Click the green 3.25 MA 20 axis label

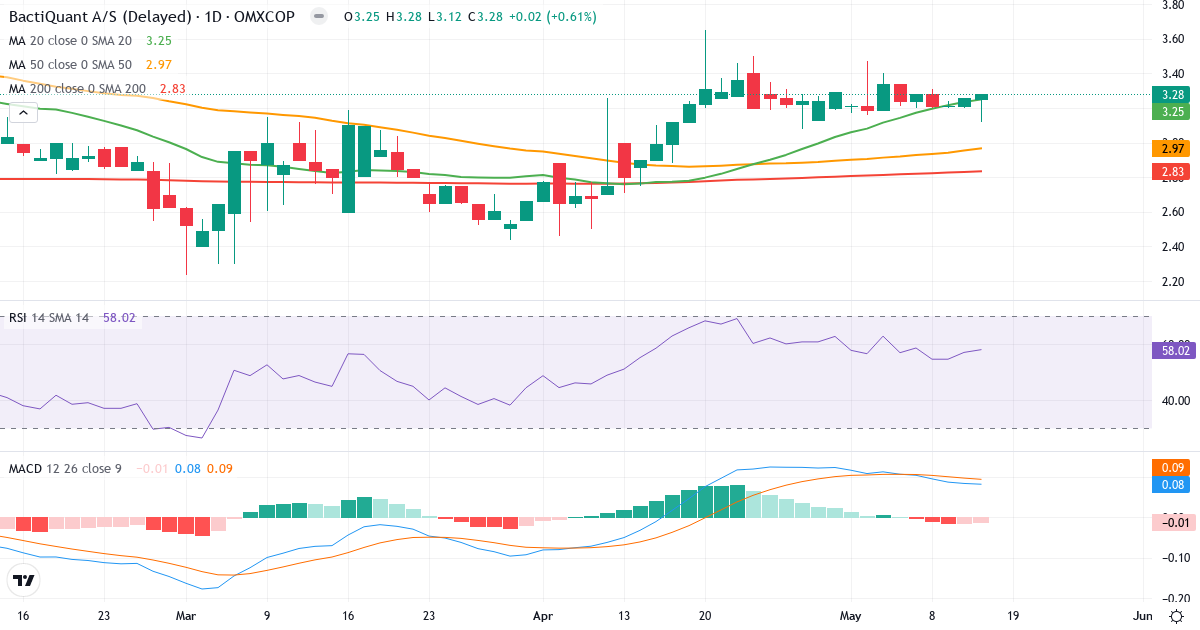[1170, 112]
